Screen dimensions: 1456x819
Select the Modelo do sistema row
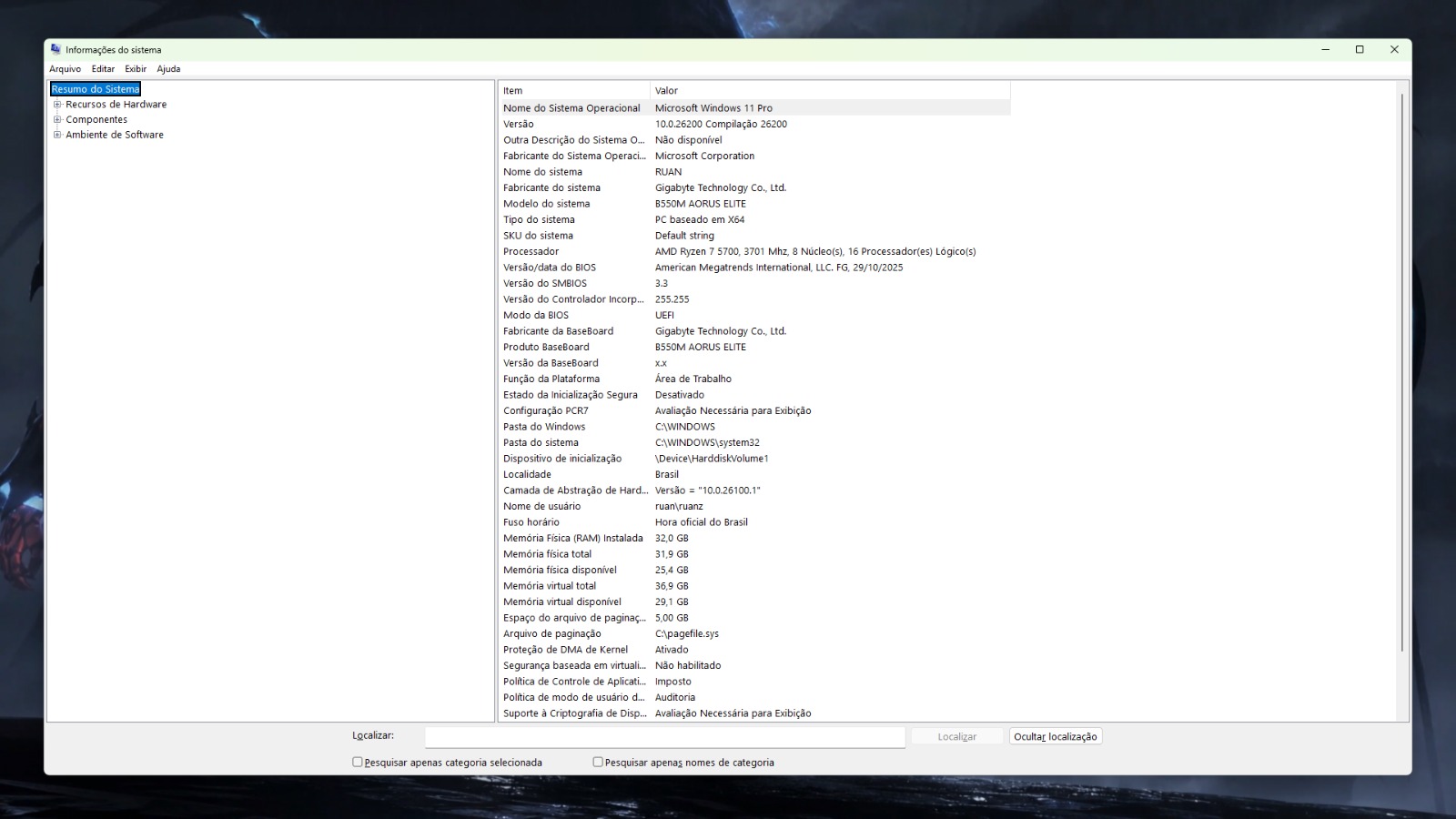[754, 204]
